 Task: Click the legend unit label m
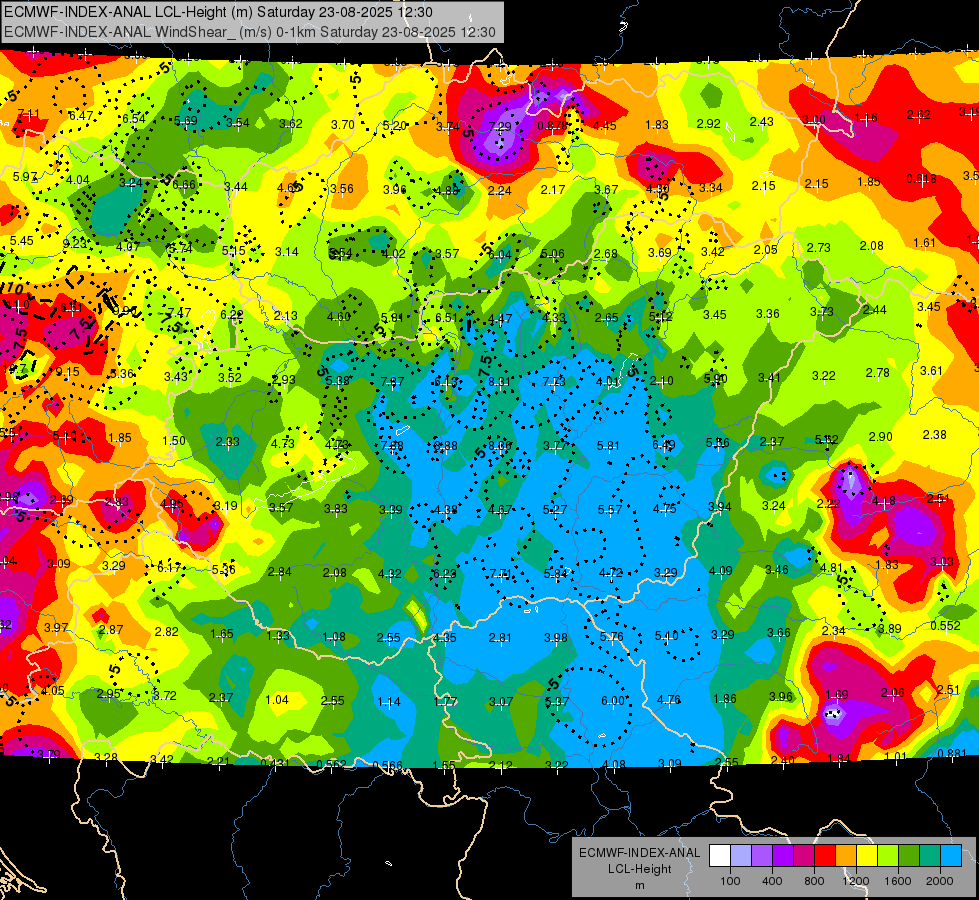tap(639, 885)
